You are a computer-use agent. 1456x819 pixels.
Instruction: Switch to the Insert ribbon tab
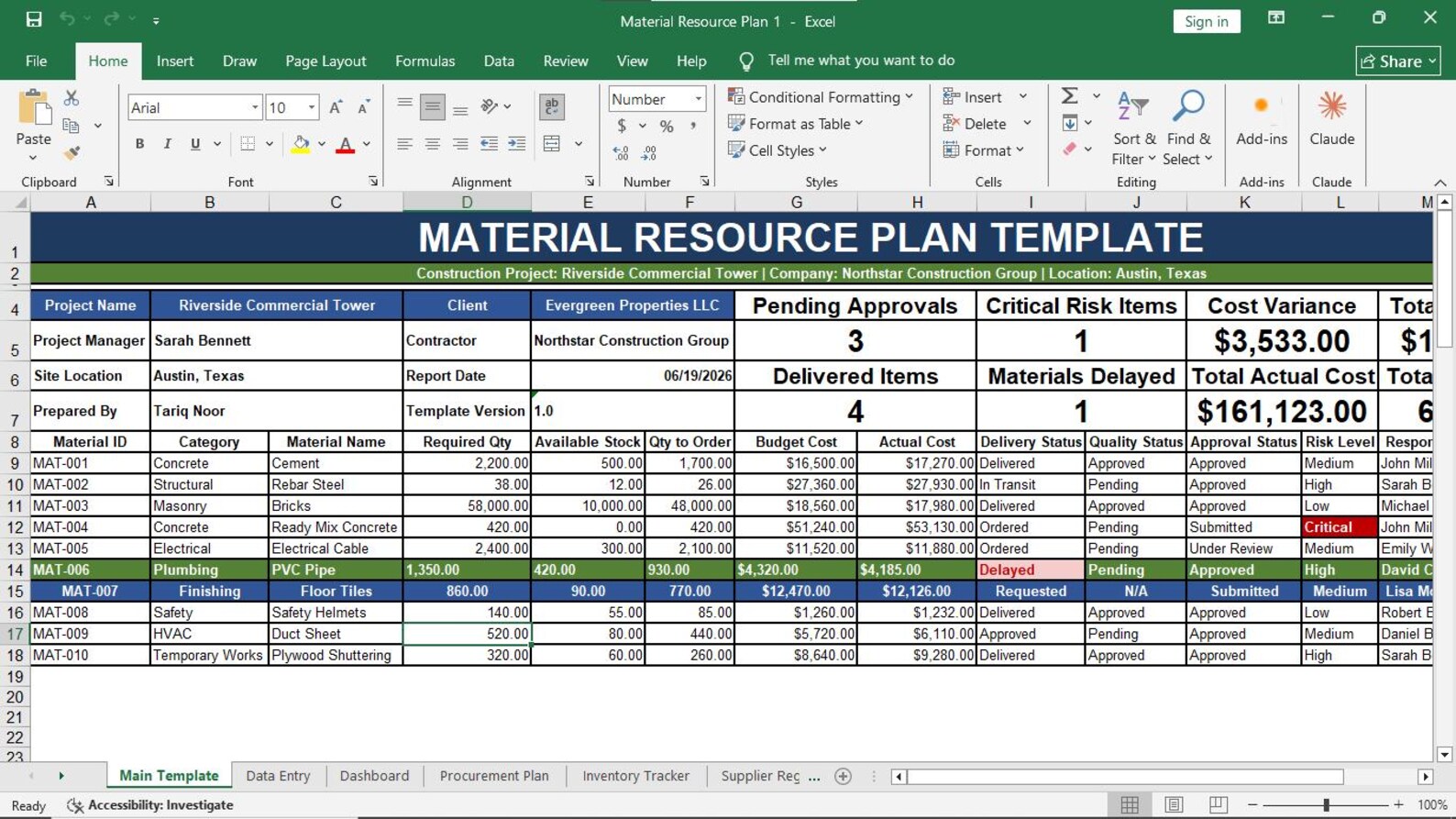(175, 61)
